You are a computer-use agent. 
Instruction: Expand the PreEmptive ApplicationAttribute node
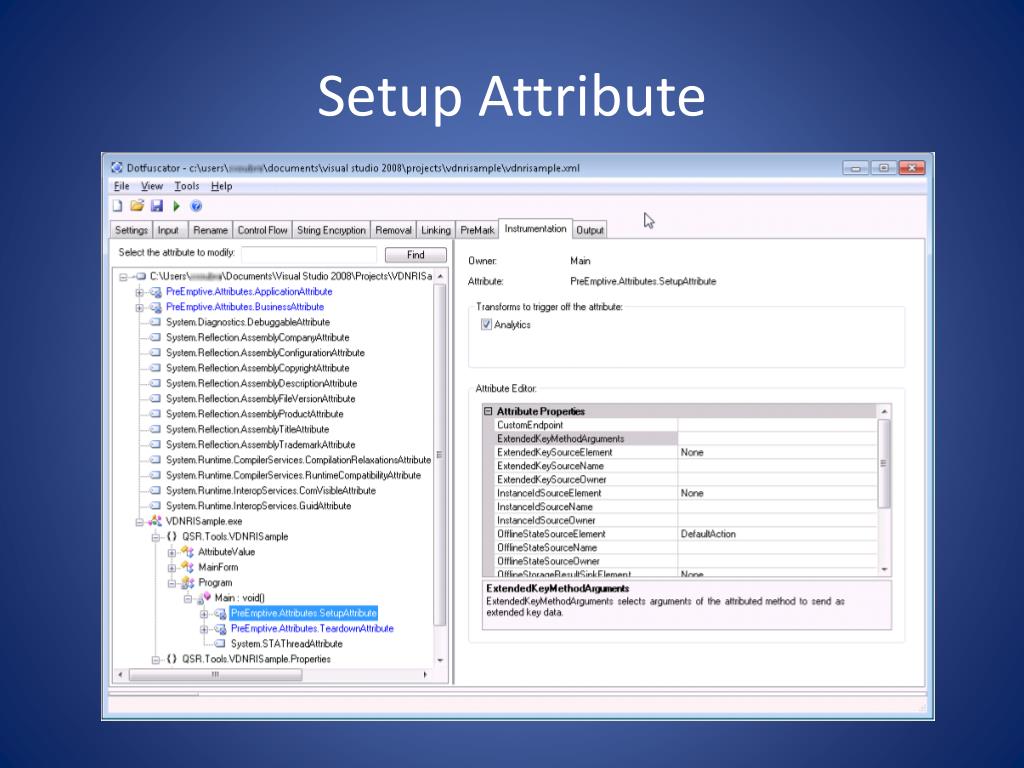tap(139, 292)
